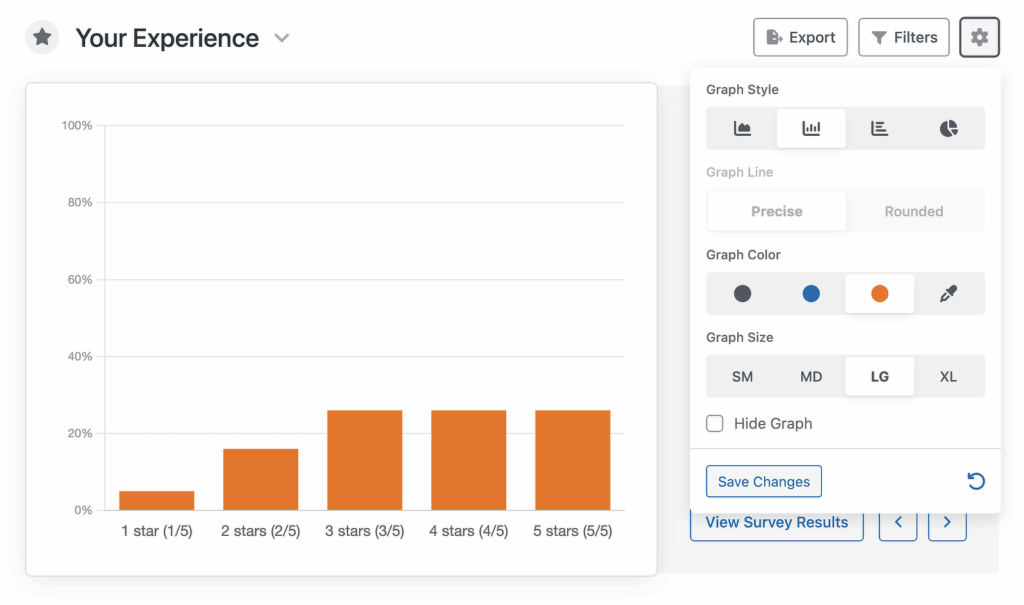The height and width of the screenshot is (605, 1024).
Task: Open the custom color eyedropper picker
Action: 948,293
